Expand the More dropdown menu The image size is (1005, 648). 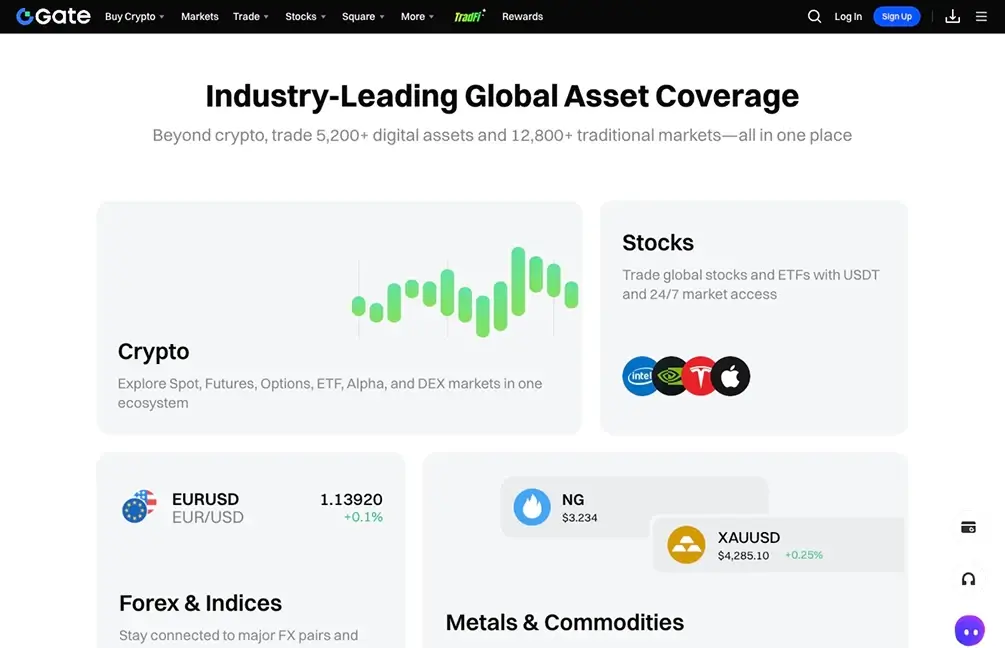[417, 17]
